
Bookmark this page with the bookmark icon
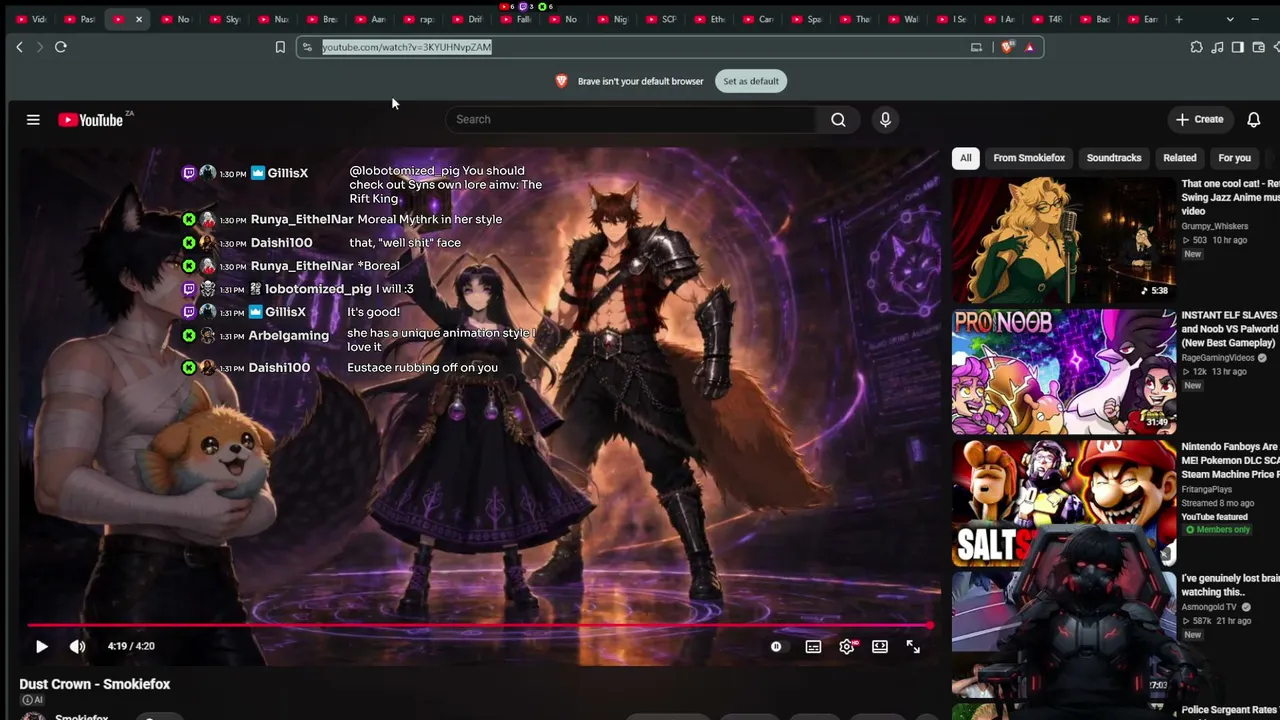[280, 47]
